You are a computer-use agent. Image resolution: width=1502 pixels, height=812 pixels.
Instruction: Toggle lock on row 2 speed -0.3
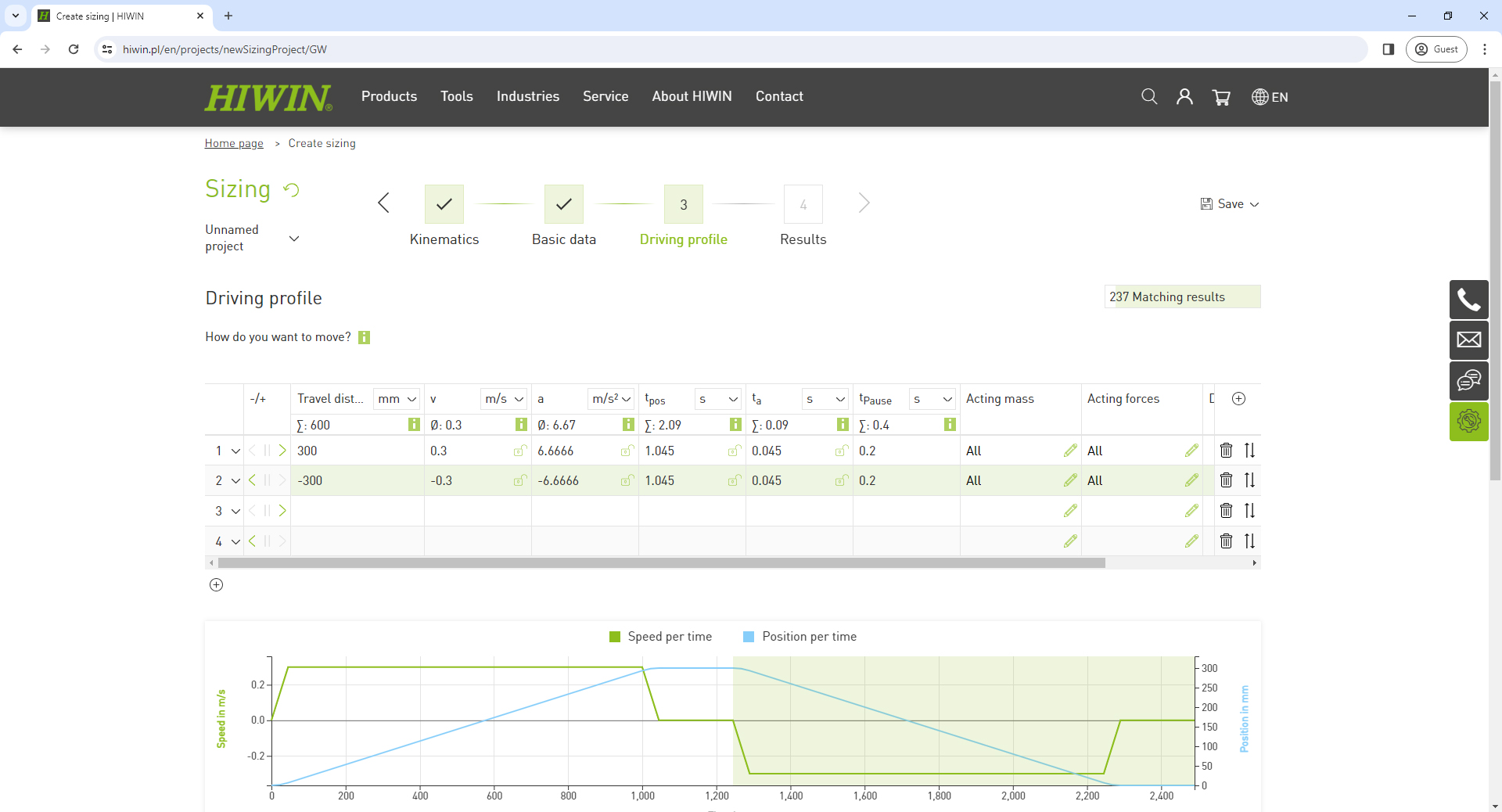[x=519, y=480]
